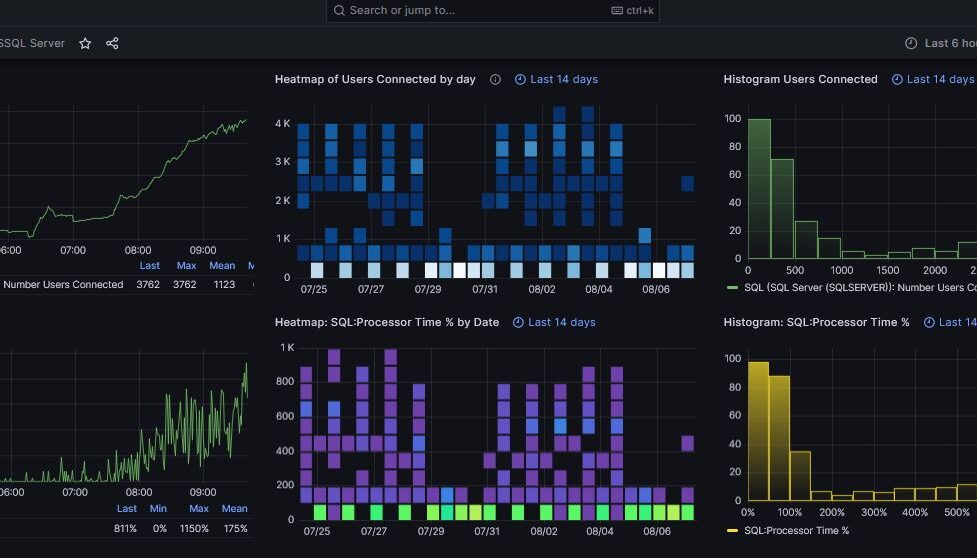Click Last 14 days text on Users Connected heatmap
This screenshot has height=558, width=977.
(x=564, y=79)
